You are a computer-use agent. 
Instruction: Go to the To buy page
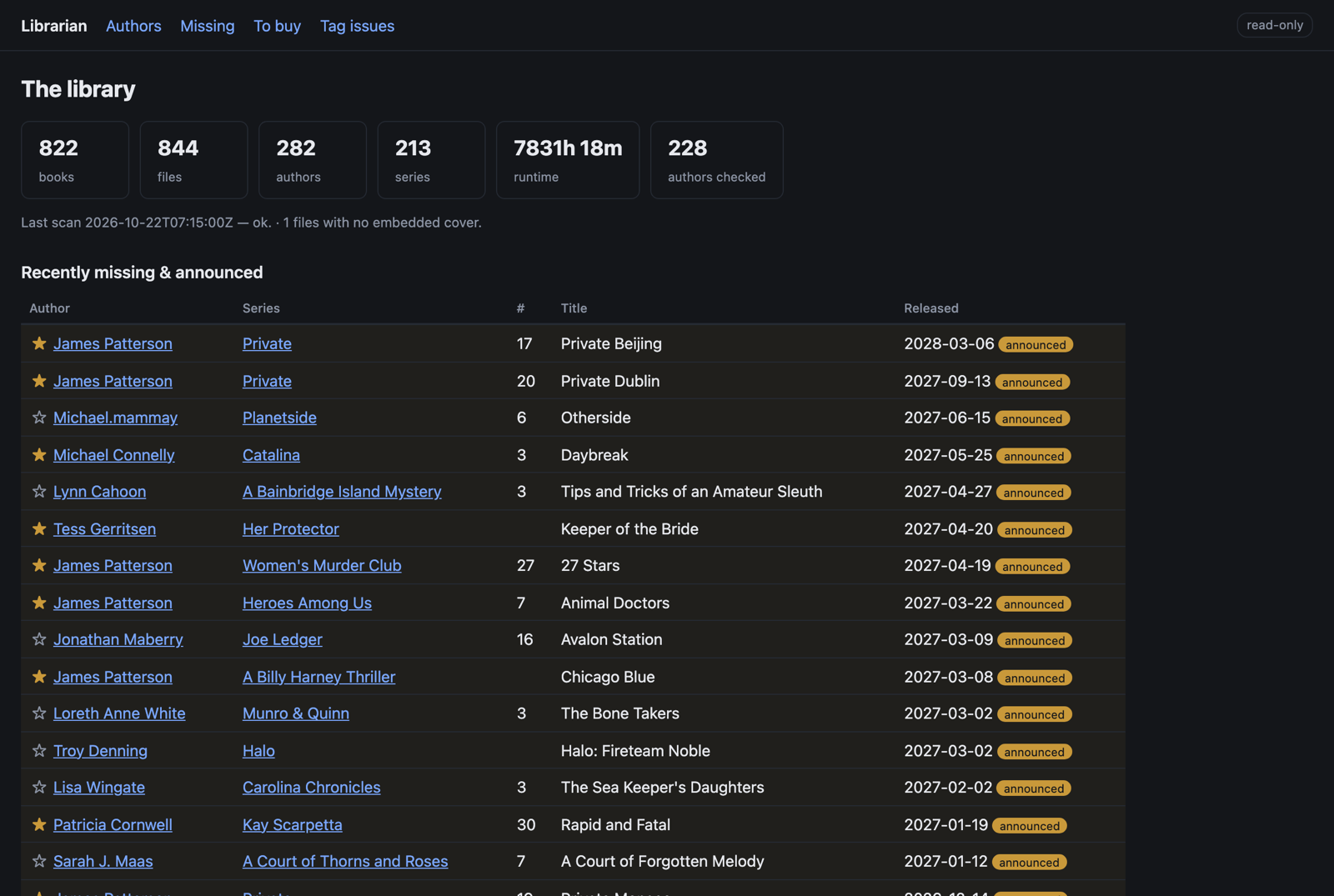277,26
